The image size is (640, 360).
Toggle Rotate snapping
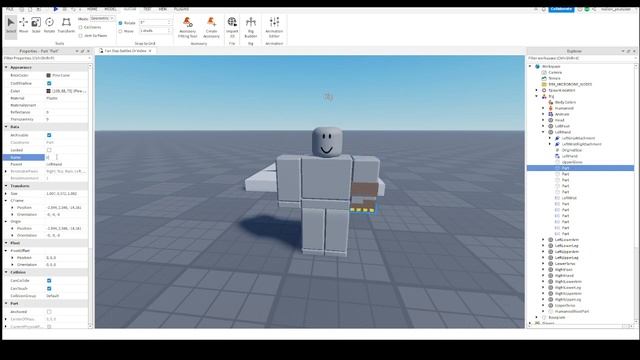click(120, 23)
